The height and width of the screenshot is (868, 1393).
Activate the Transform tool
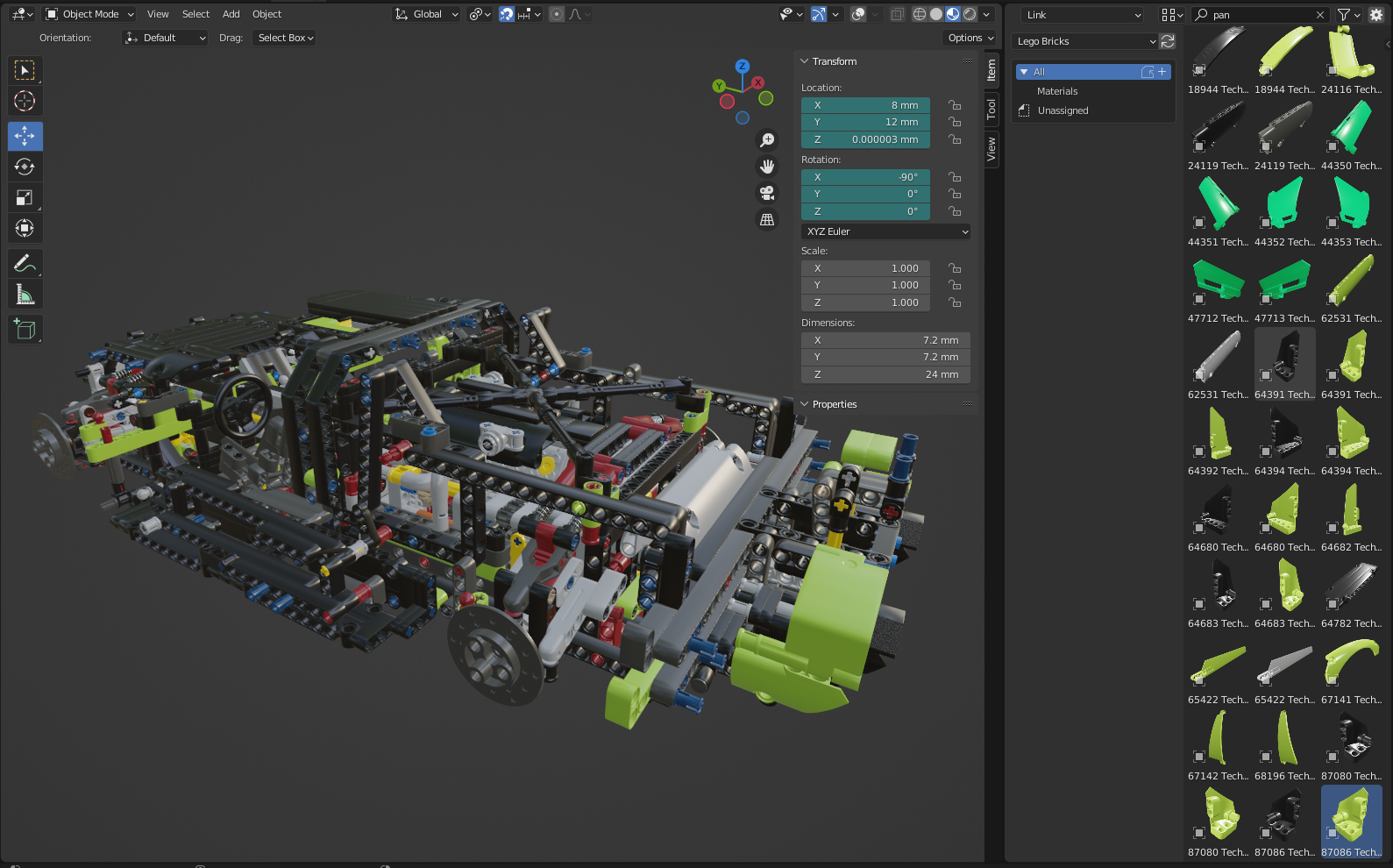pyautogui.click(x=25, y=228)
